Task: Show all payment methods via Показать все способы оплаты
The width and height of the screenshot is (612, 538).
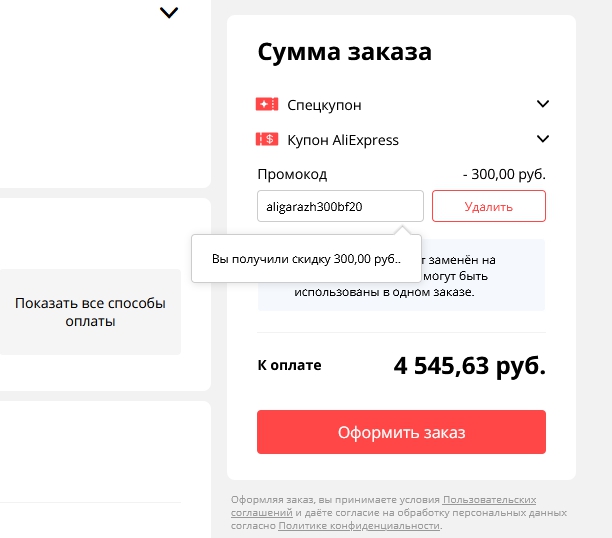Action: pos(90,311)
